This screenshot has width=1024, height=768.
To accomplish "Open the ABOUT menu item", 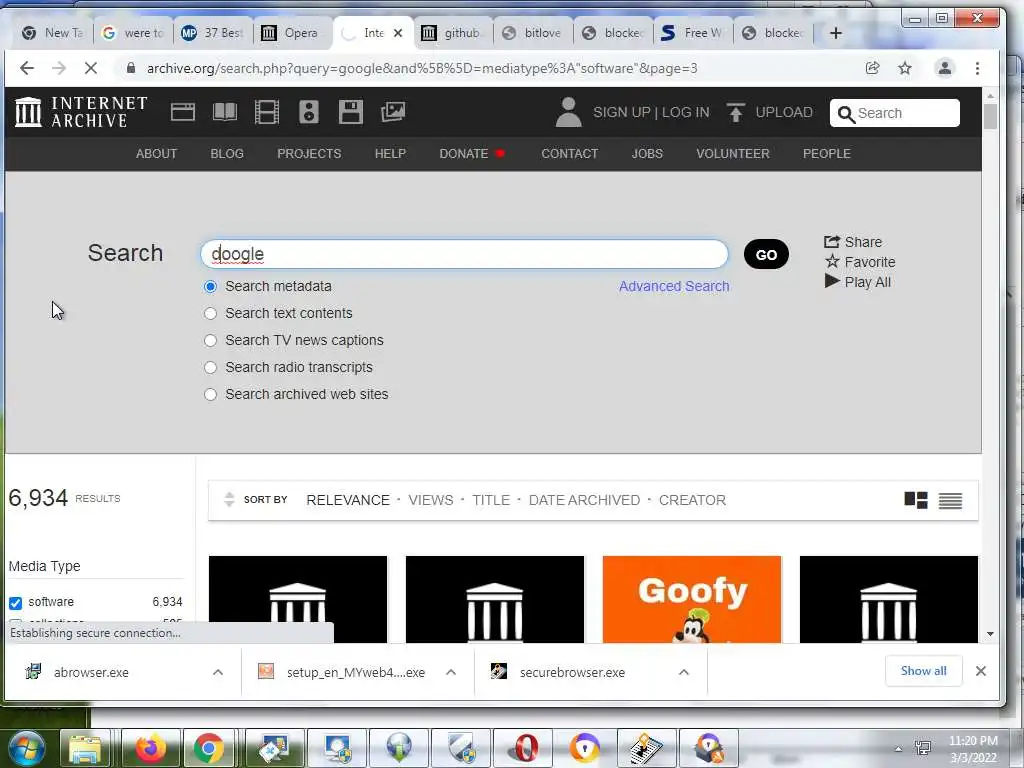I will (x=156, y=153).
